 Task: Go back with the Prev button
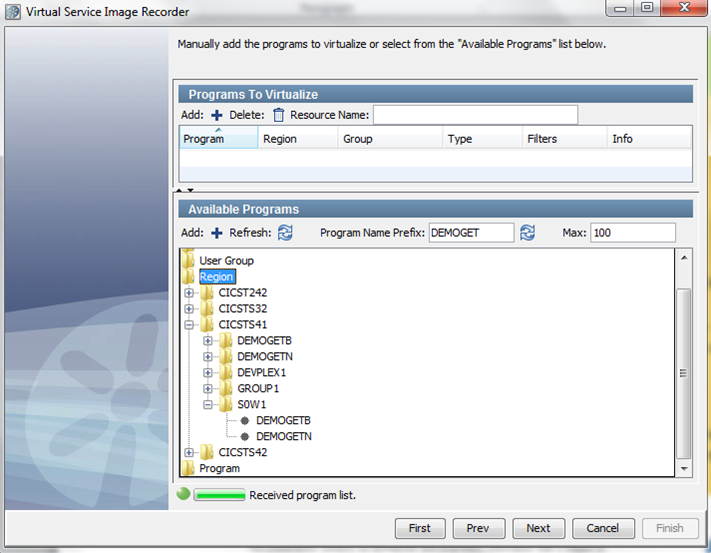[x=478, y=528]
